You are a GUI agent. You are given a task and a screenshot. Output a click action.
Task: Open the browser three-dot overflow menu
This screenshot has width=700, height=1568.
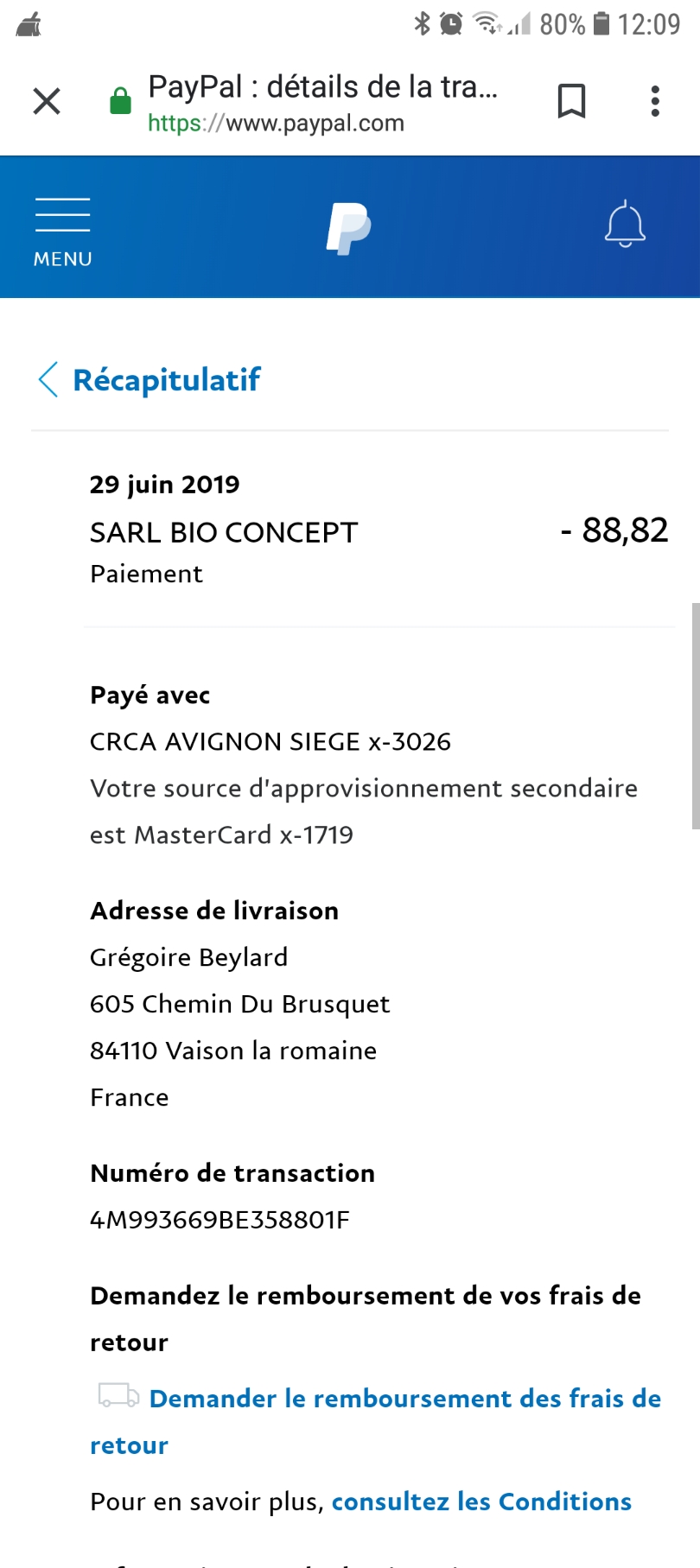(x=655, y=101)
